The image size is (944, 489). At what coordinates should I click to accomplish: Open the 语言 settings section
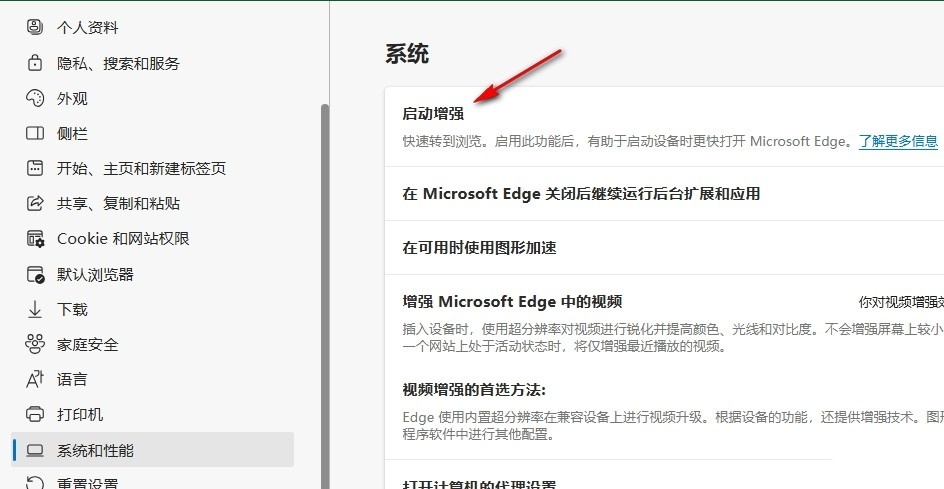[72, 379]
